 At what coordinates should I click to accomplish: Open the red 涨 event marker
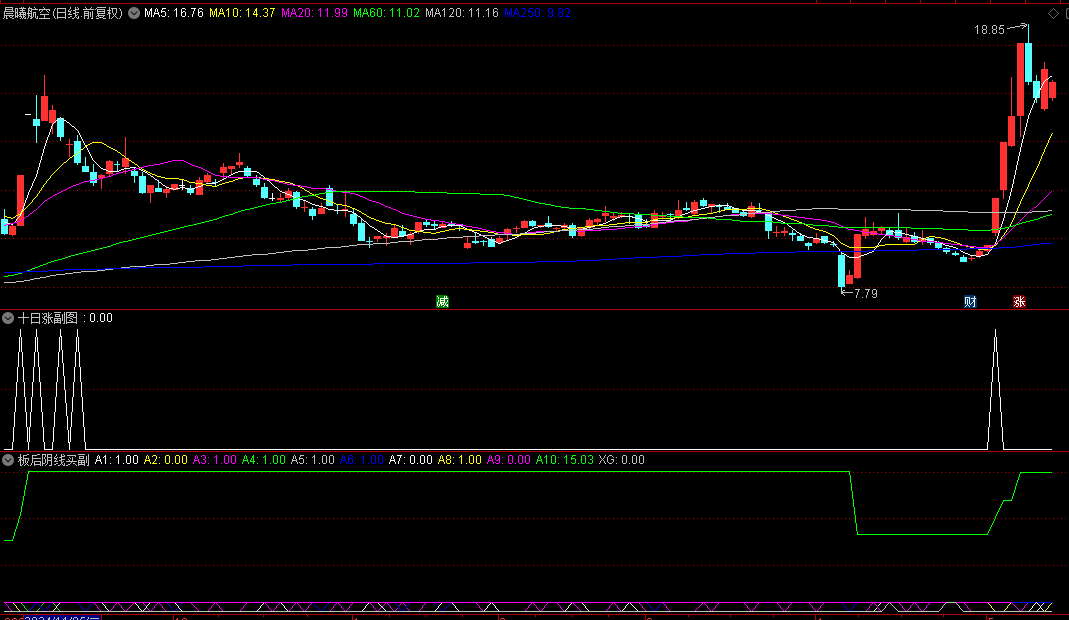1019,301
